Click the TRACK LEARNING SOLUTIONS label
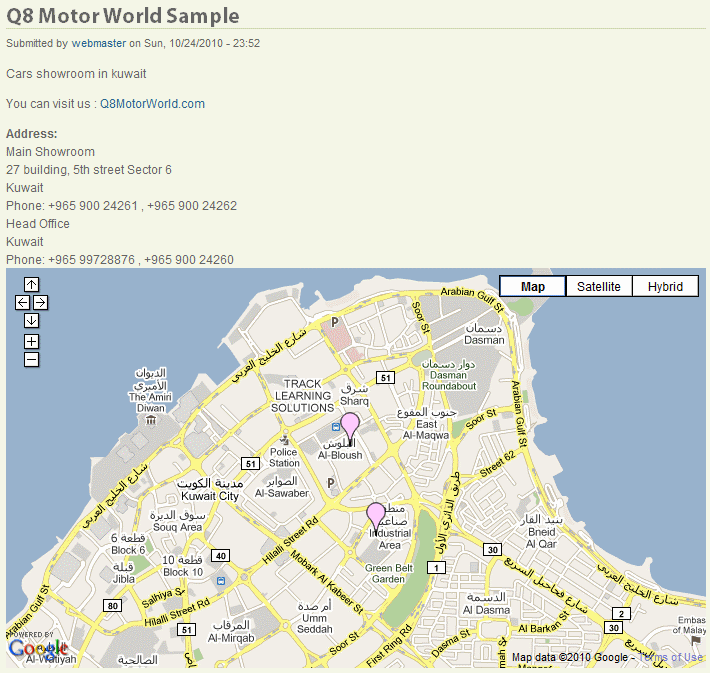710x673 pixels. tap(302, 396)
